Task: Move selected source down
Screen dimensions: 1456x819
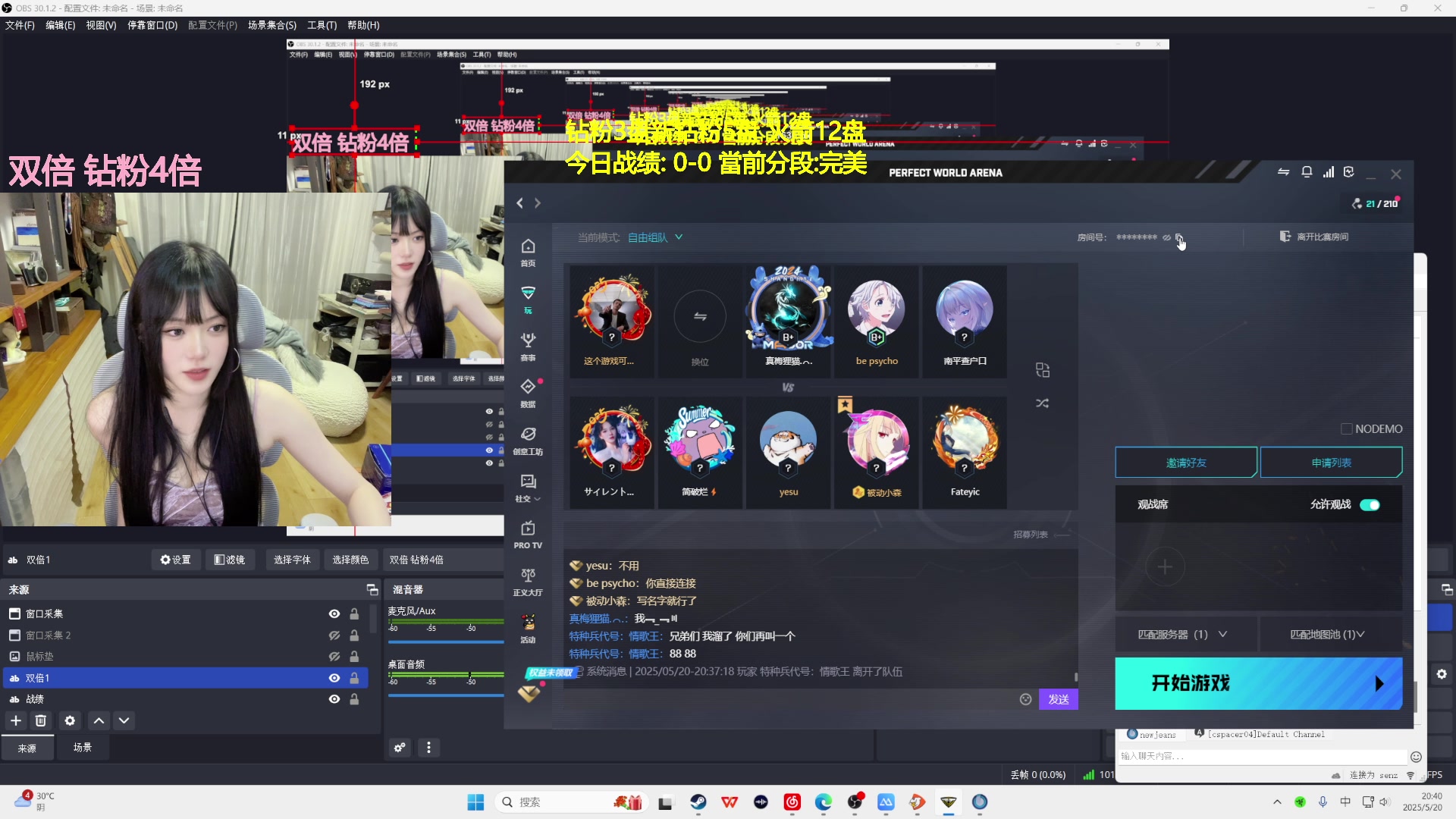Action: coord(124,720)
